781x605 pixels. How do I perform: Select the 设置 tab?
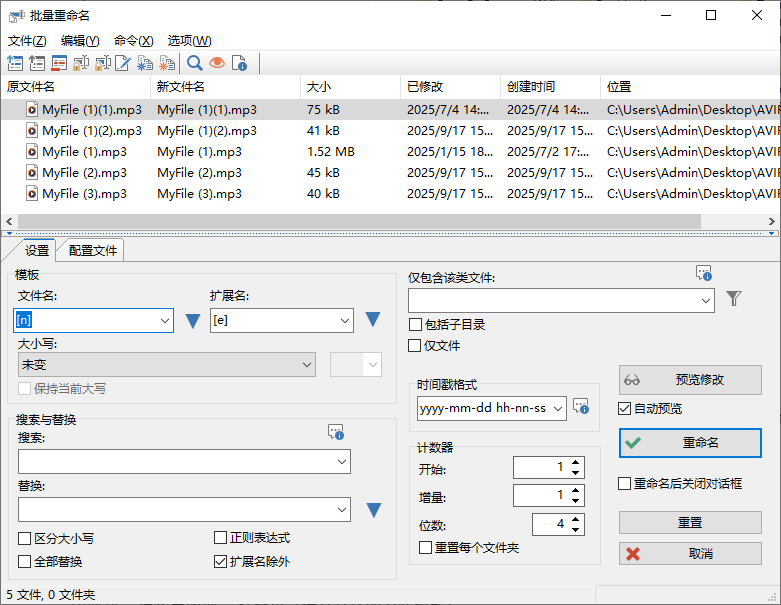click(x=37, y=250)
